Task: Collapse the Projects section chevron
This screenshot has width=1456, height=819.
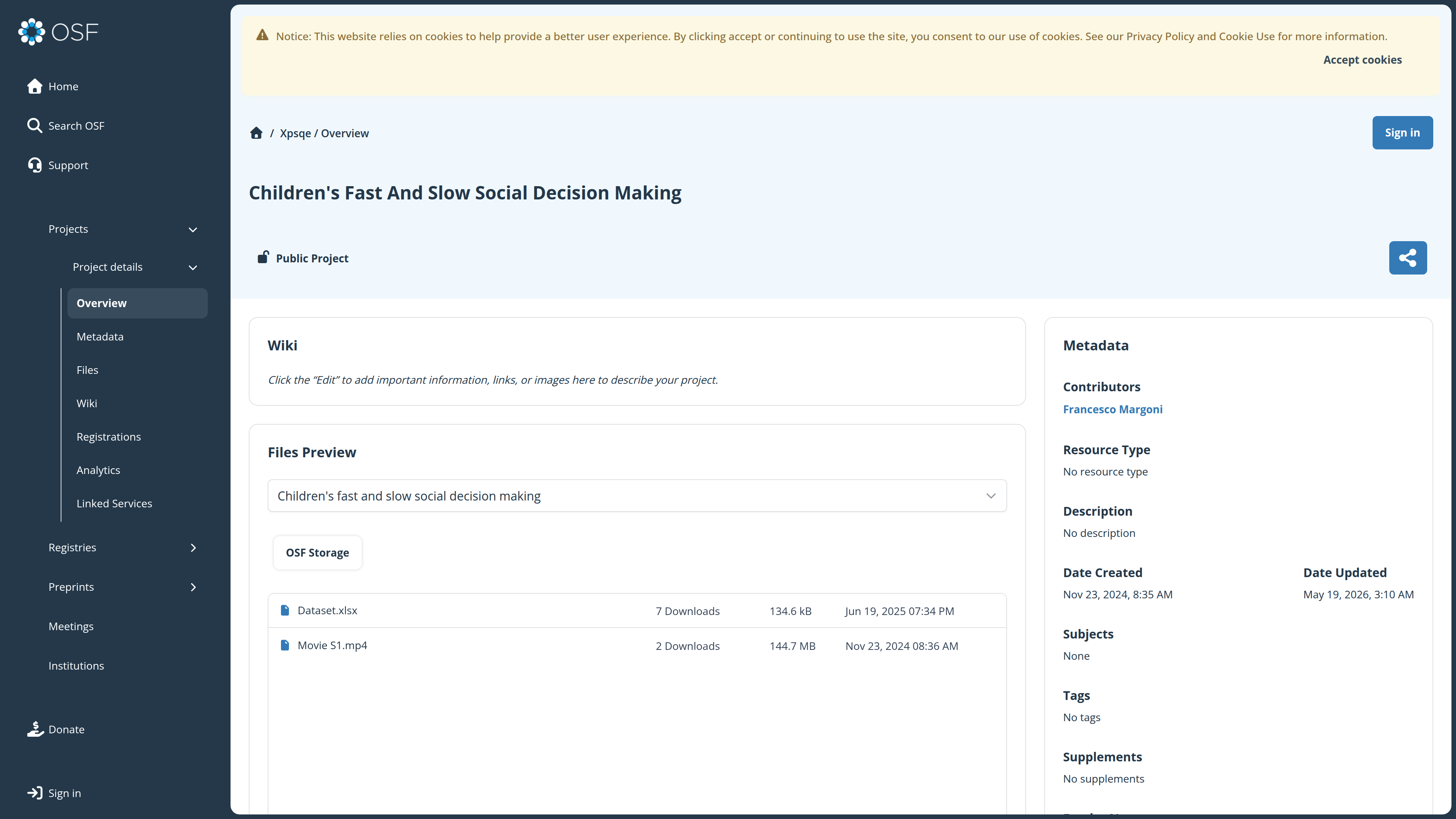Action: pyautogui.click(x=193, y=229)
